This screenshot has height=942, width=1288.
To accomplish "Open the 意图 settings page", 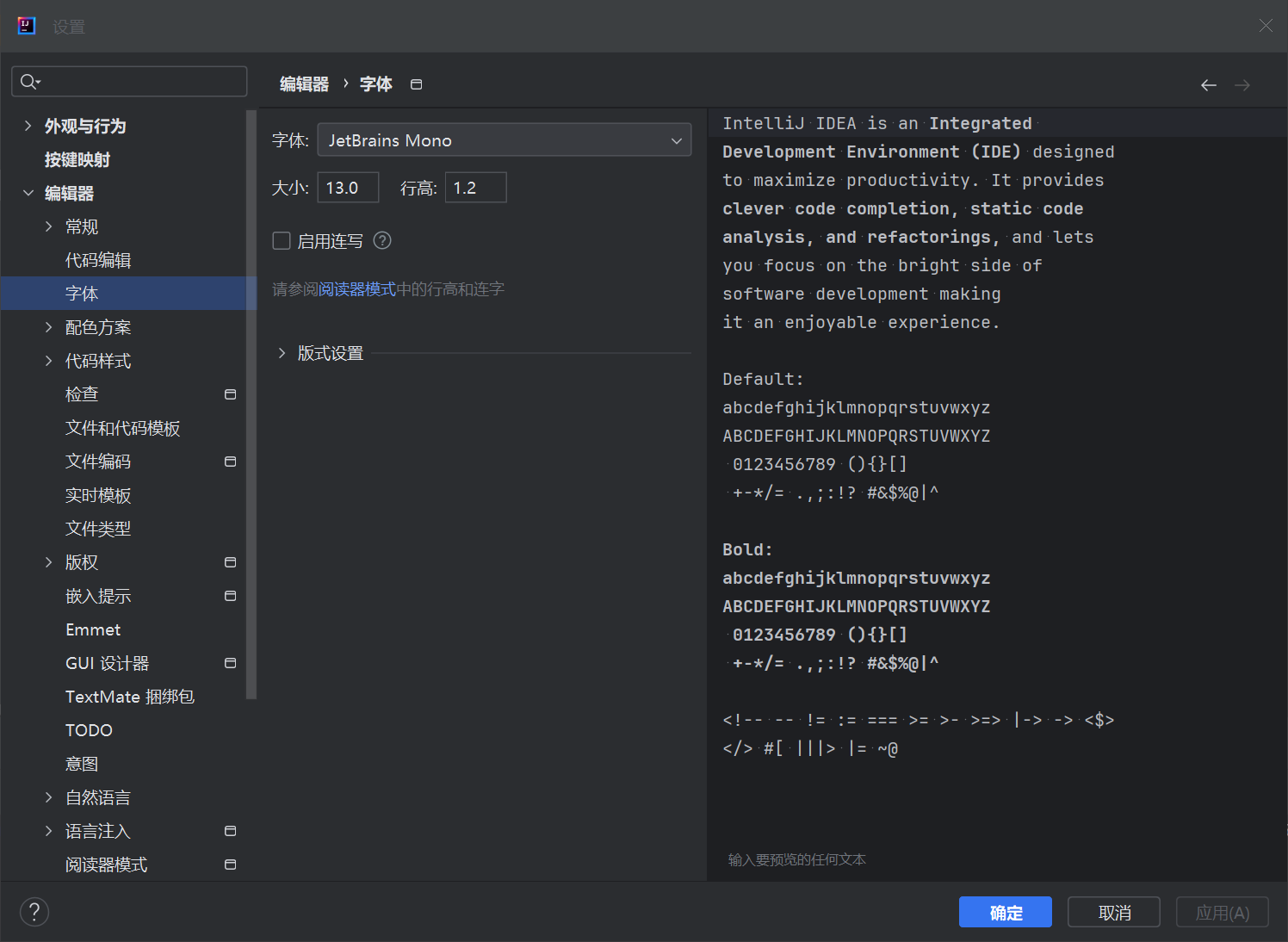I will tap(82, 764).
